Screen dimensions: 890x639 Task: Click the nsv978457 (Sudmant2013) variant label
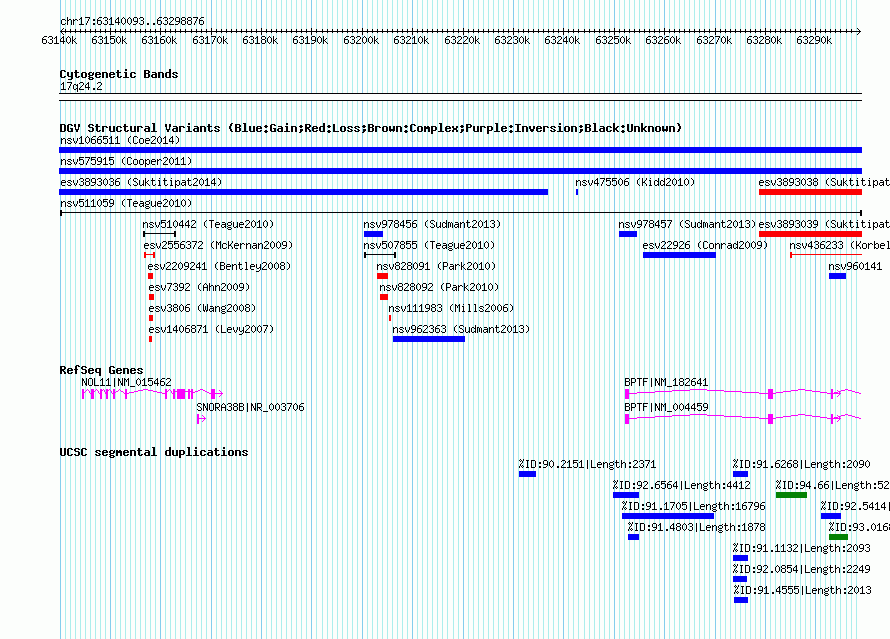[x=687, y=224]
